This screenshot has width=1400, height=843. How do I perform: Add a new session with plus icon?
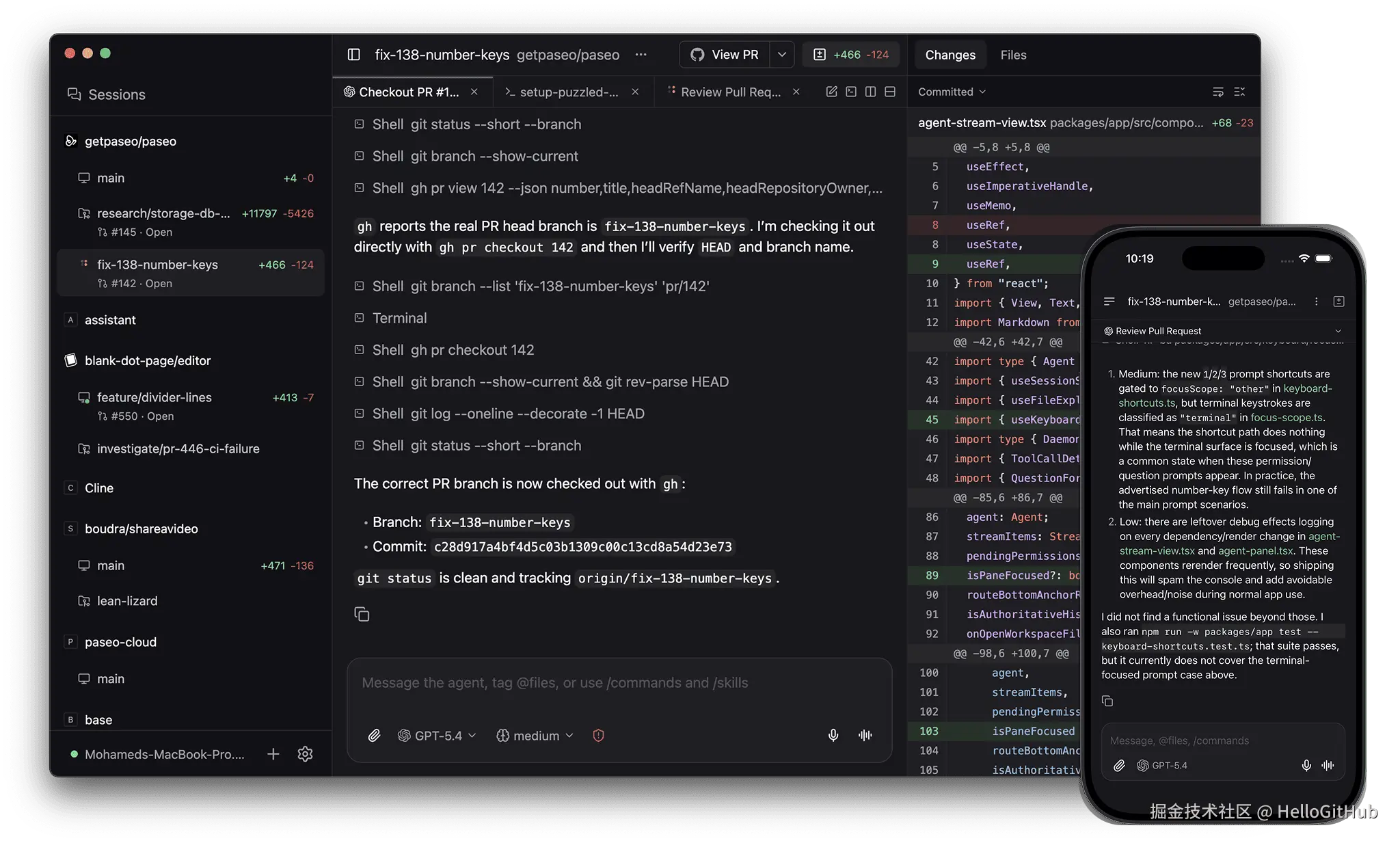pyautogui.click(x=273, y=754)
